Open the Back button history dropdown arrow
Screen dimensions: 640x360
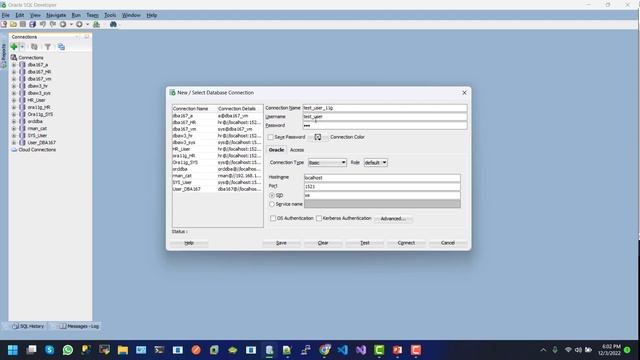tap(71, 24)
